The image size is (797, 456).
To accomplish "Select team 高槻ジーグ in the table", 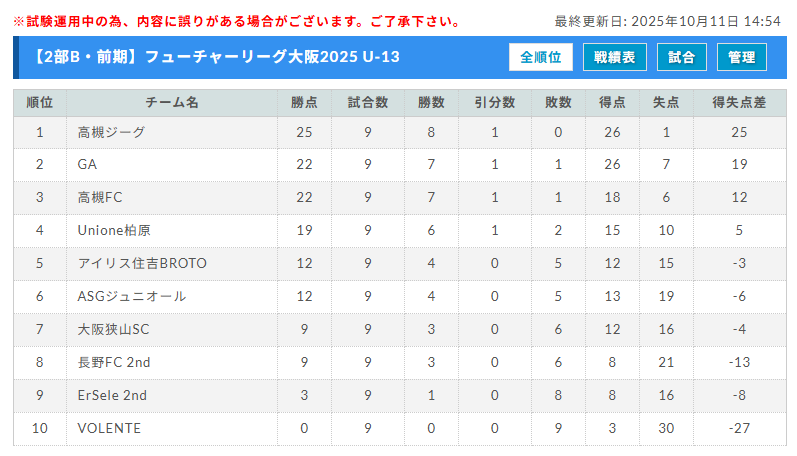I will 111,132.
